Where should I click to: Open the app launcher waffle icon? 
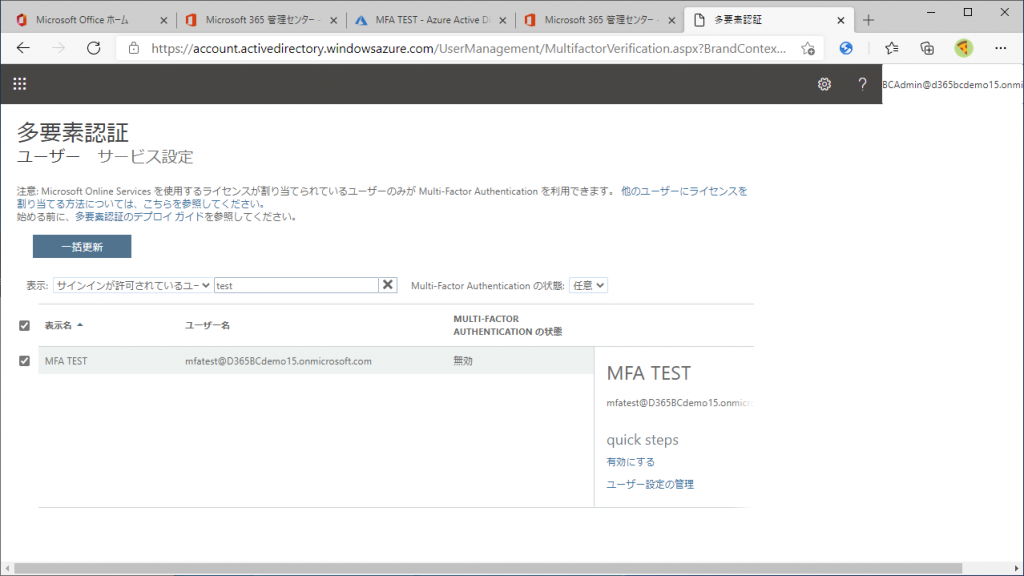coord(20,84)
